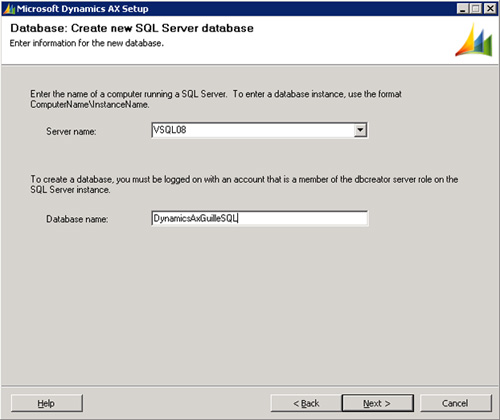Focus the Database name input field
The height and width of the screenshot is (420, 500).
(260, 218)
